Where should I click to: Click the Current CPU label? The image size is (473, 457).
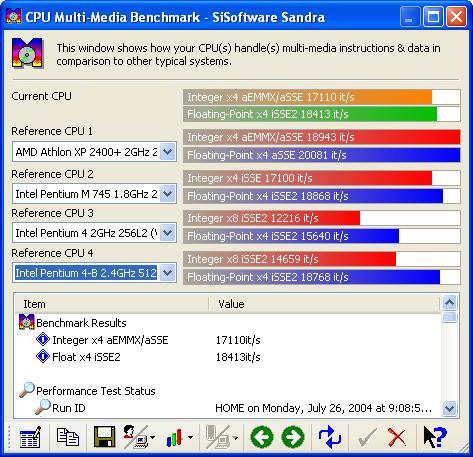coord(41,96)
